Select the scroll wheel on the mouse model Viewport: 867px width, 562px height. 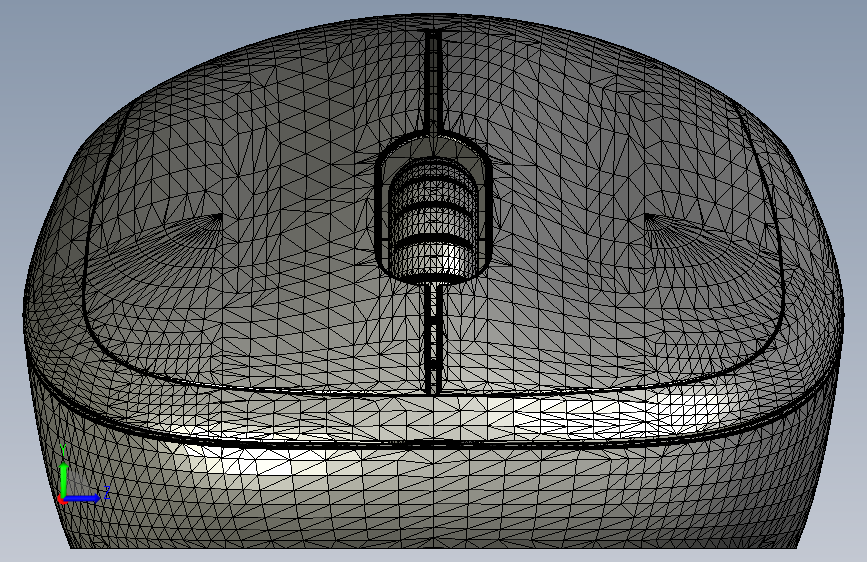[433, 220]
